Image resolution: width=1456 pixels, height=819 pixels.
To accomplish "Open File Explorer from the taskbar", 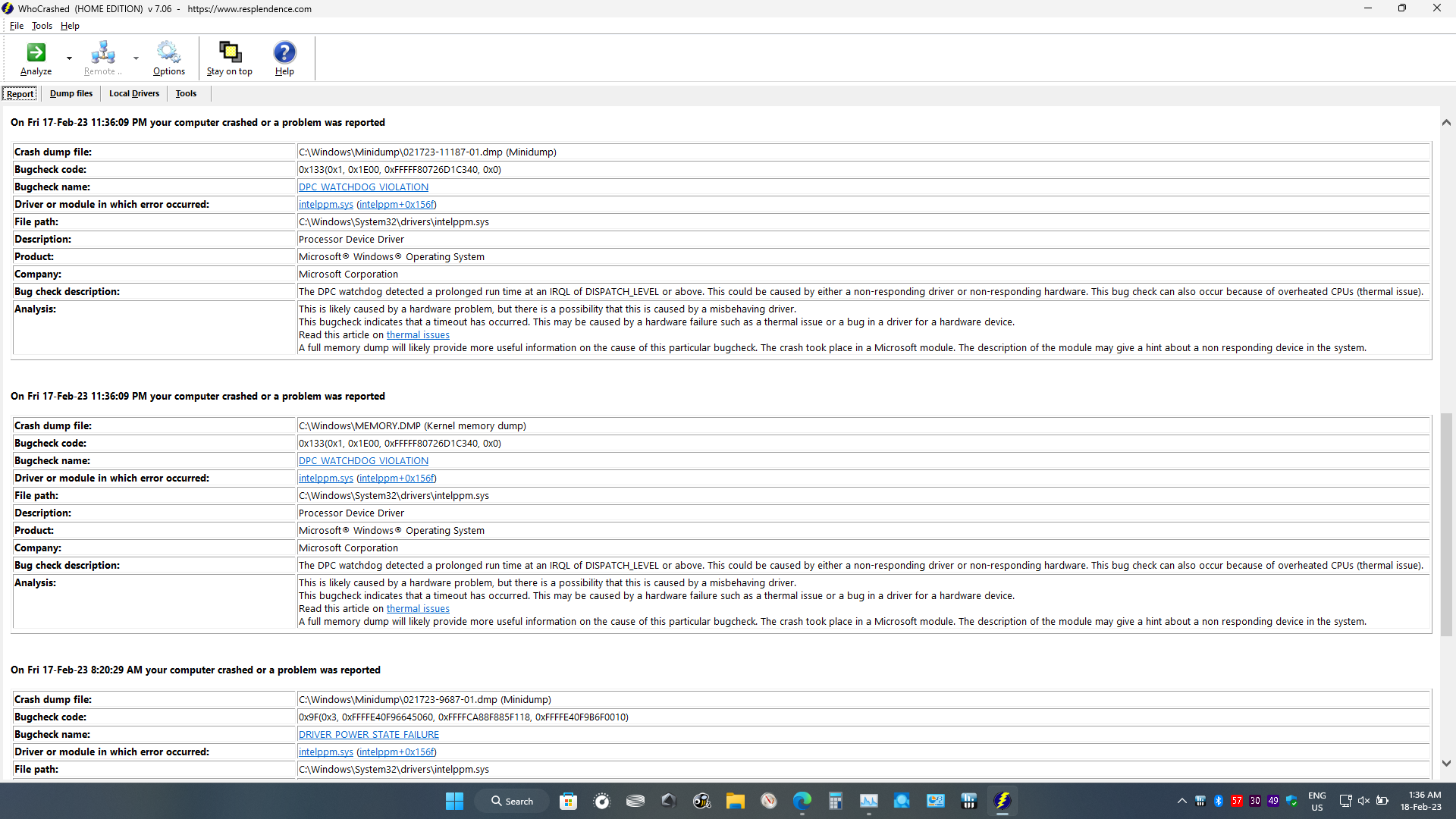I will 735,801.
